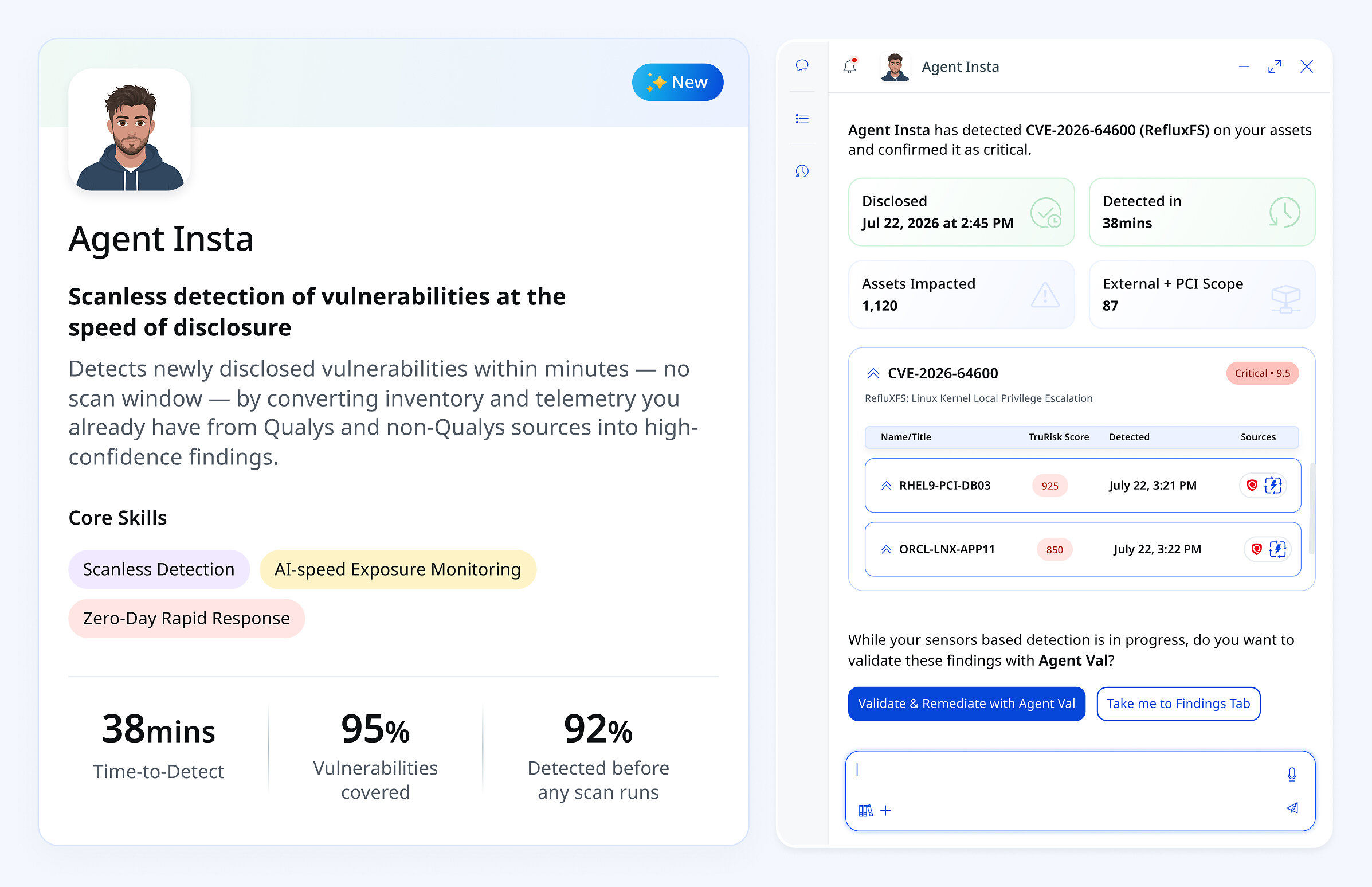
Task: Click the Assets Impacted 1,120 value
Action: (880, 306)
